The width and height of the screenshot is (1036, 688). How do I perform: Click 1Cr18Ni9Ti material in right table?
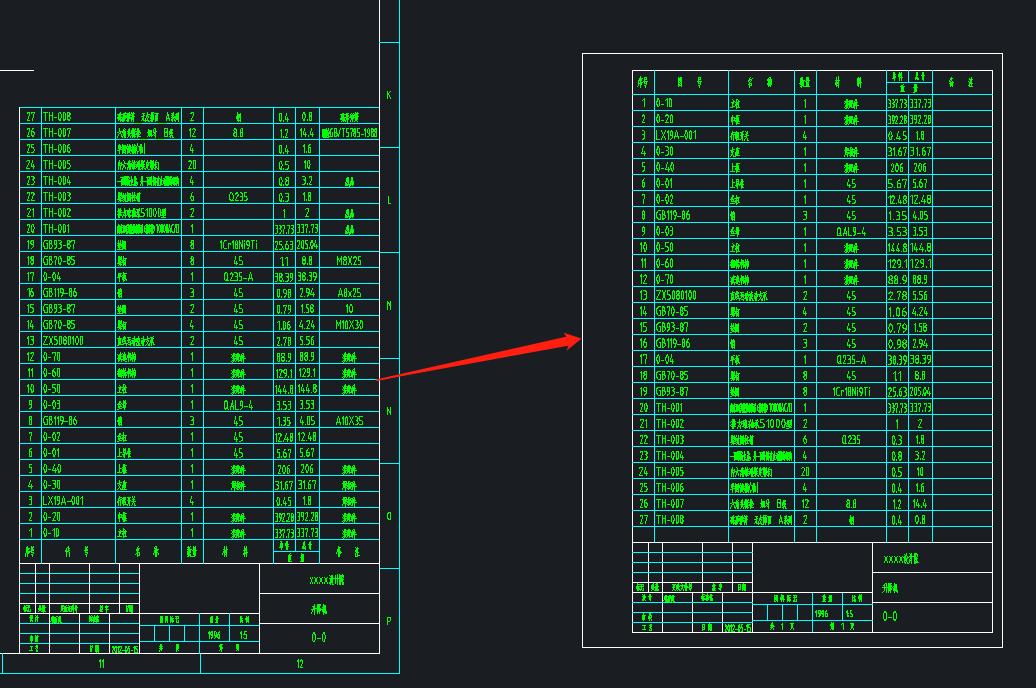coord(851,391)
